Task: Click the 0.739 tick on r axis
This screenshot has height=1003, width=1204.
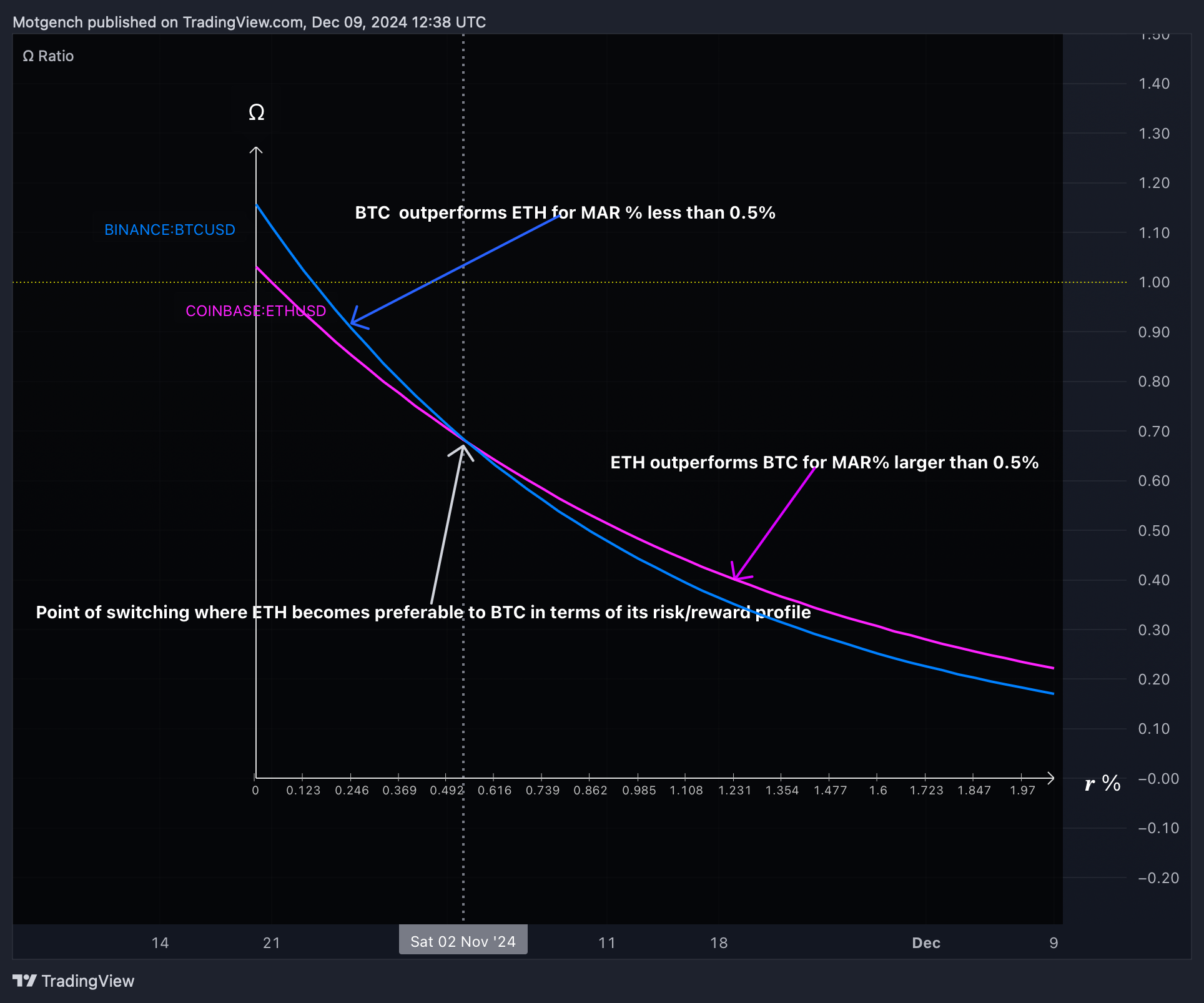Action: click(543, 791)
